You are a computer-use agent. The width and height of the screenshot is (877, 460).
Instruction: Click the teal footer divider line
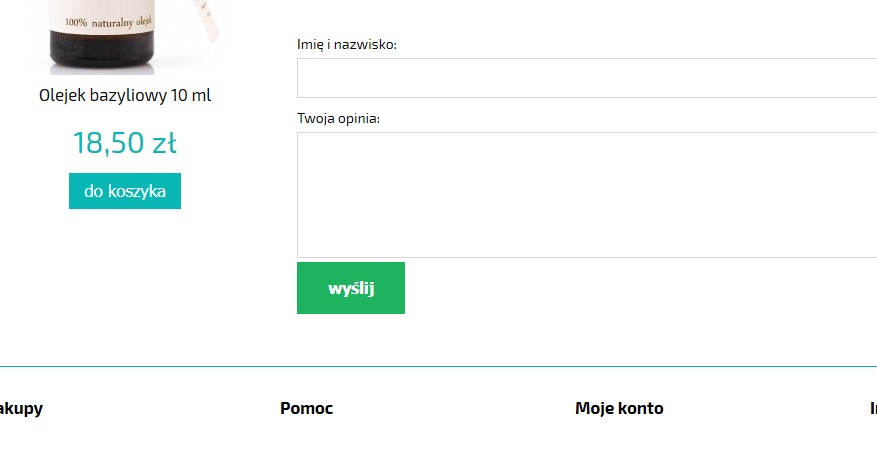(438, 367)
